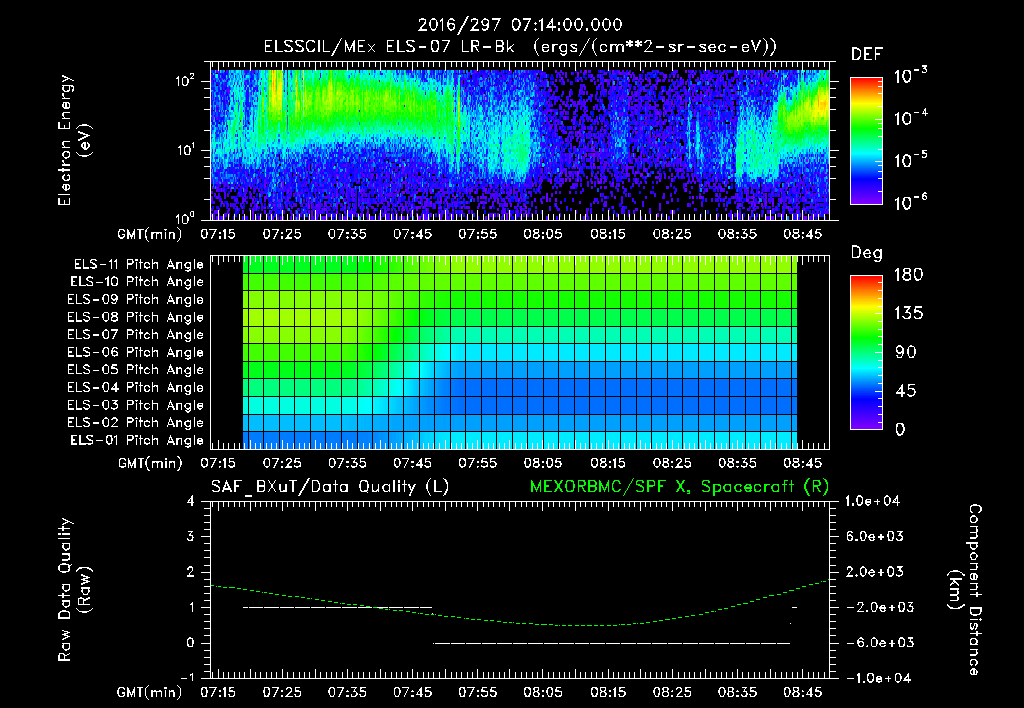Select the ELS-01 Pitch Angle row label
This screenshot has width=1024, height=708.
[x=137, y=440]
